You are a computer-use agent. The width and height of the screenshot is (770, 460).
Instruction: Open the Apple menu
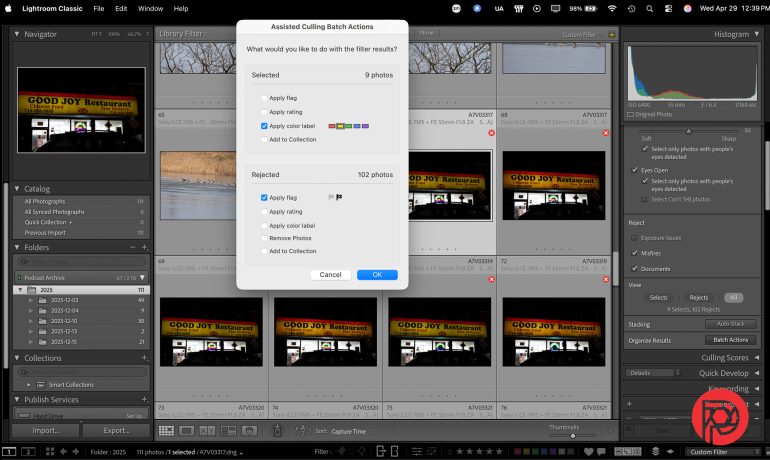click(x=8, y=8)
